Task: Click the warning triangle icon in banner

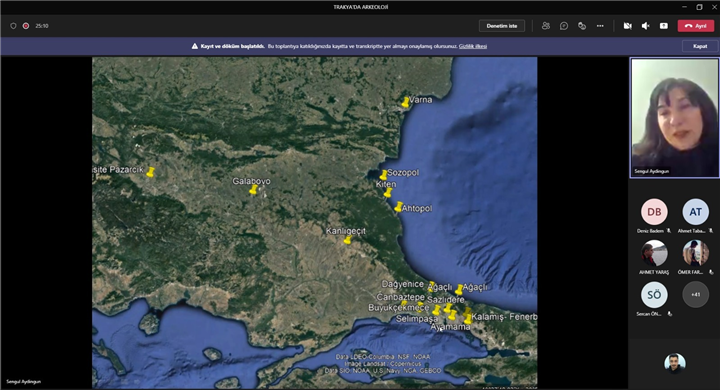Action: (x=195, y=46)
